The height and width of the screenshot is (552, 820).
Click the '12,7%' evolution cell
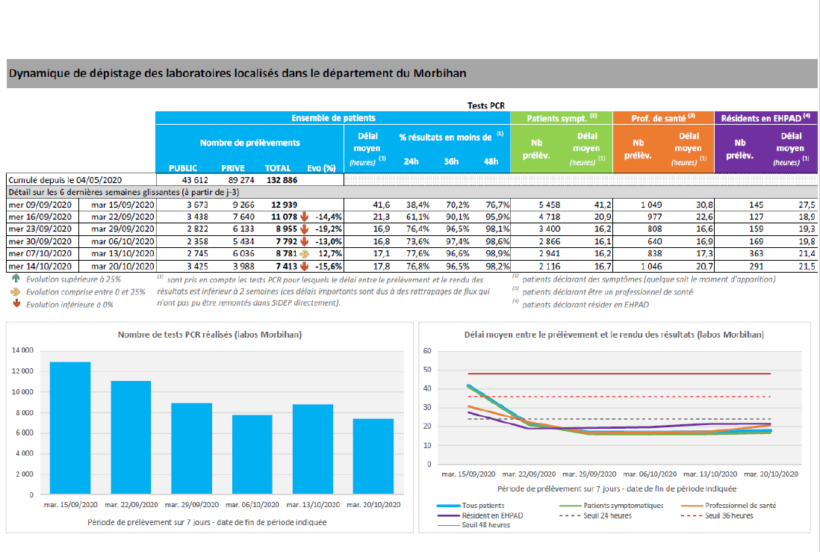point(330,254)
